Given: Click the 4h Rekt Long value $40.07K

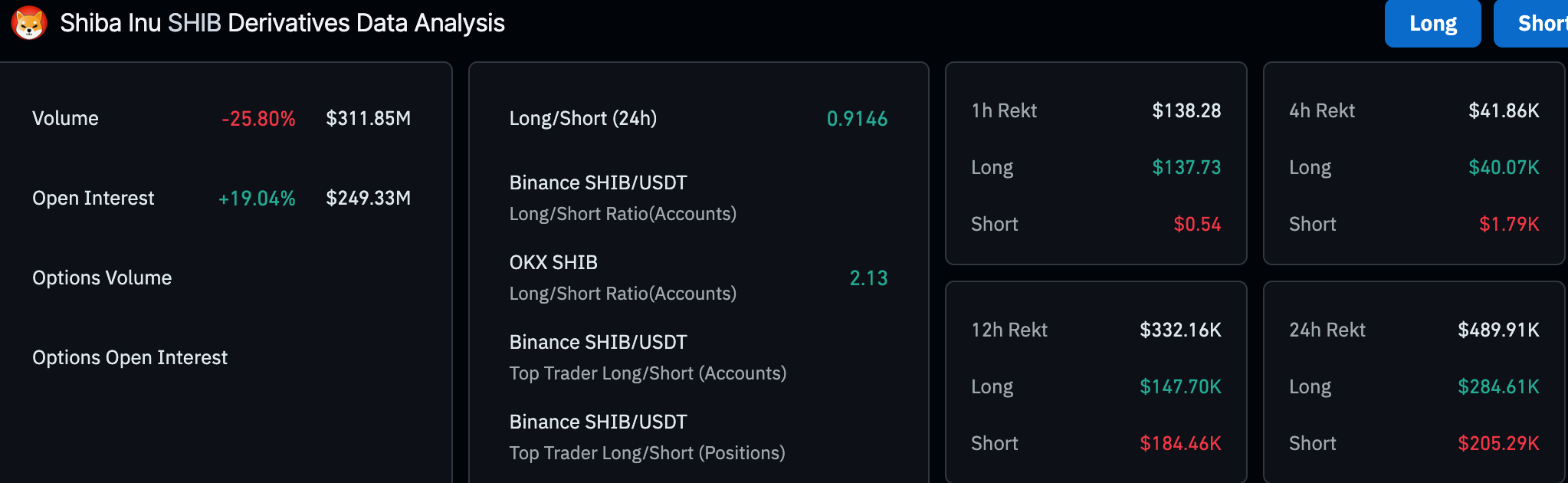Looking at the screenshot, I should click(x=1504, y=167).
